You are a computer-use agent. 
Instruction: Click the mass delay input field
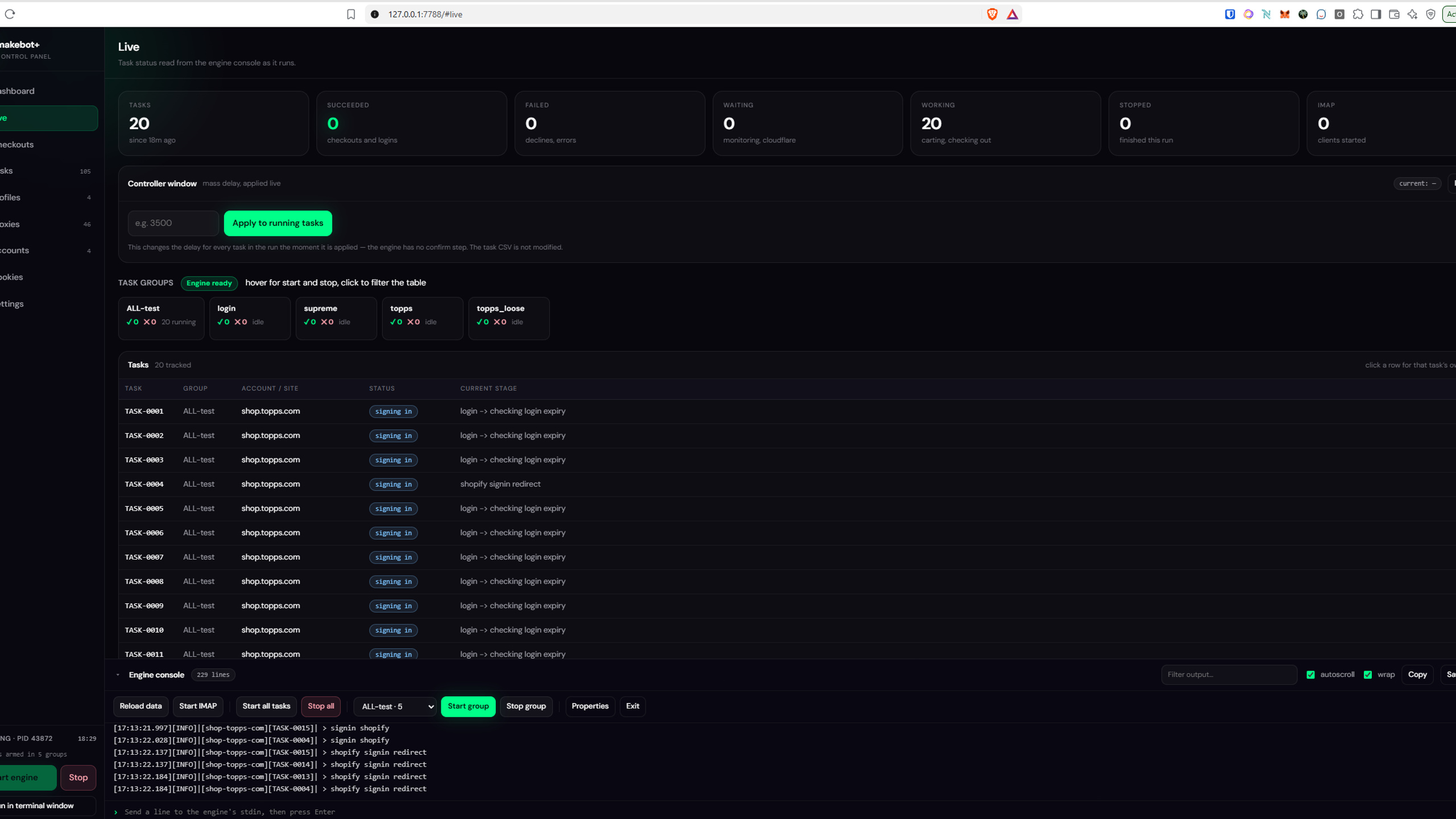click(x=173, y=223)
